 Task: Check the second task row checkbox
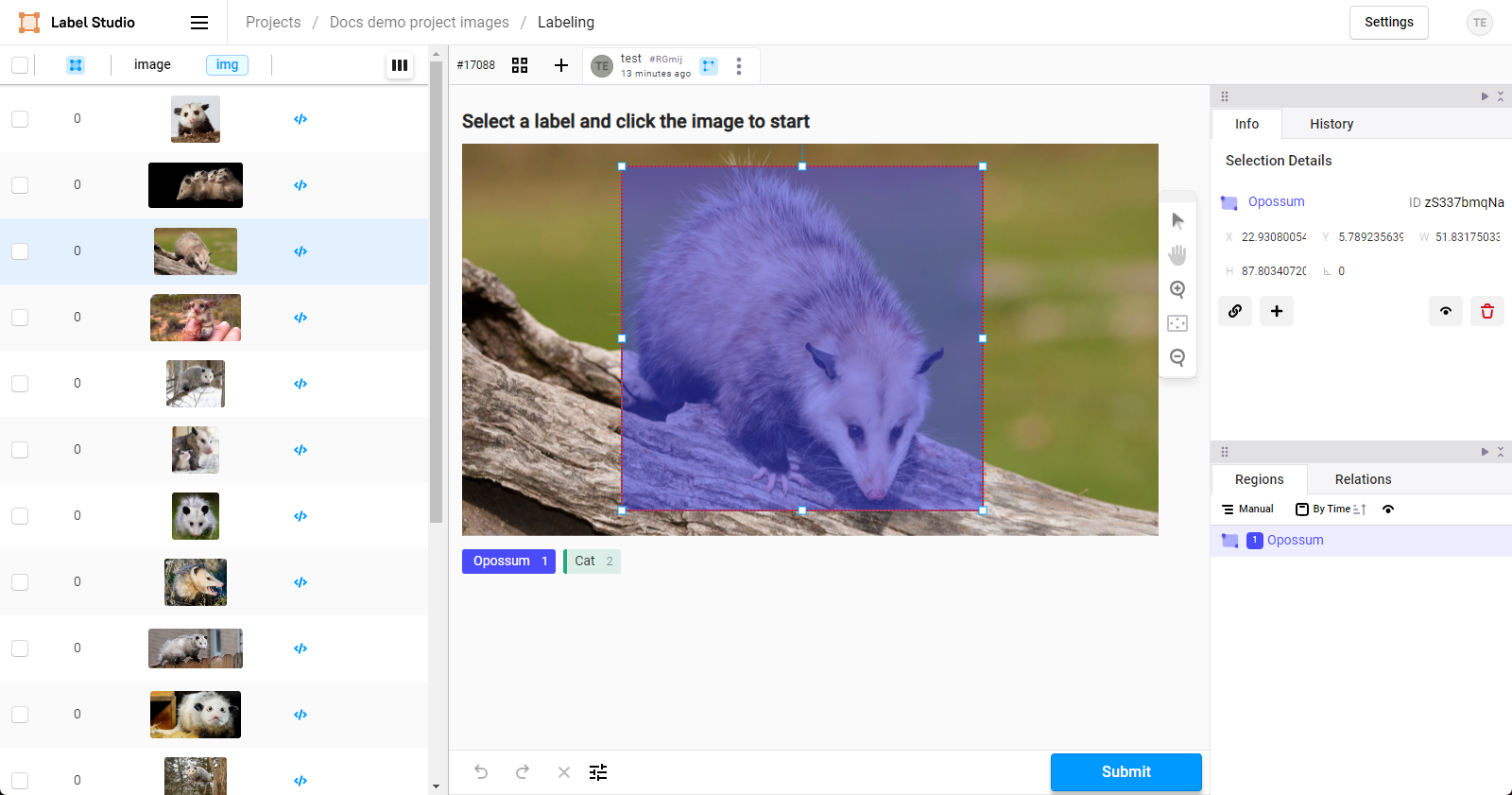(20, 185)
